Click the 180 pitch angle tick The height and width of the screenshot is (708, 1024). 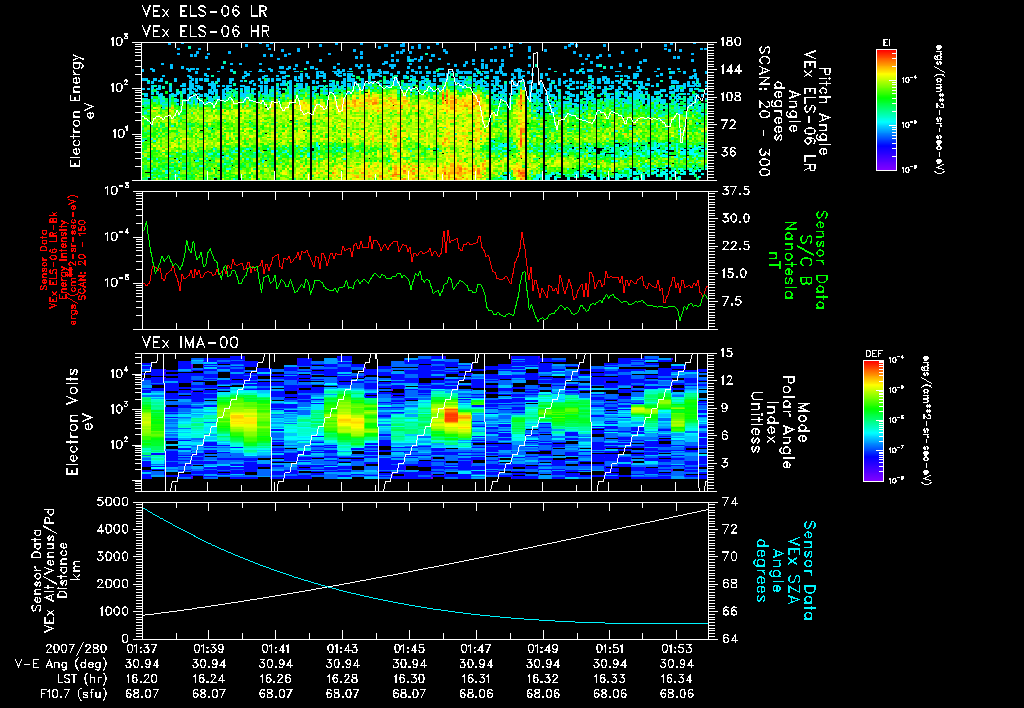point(731,42)
